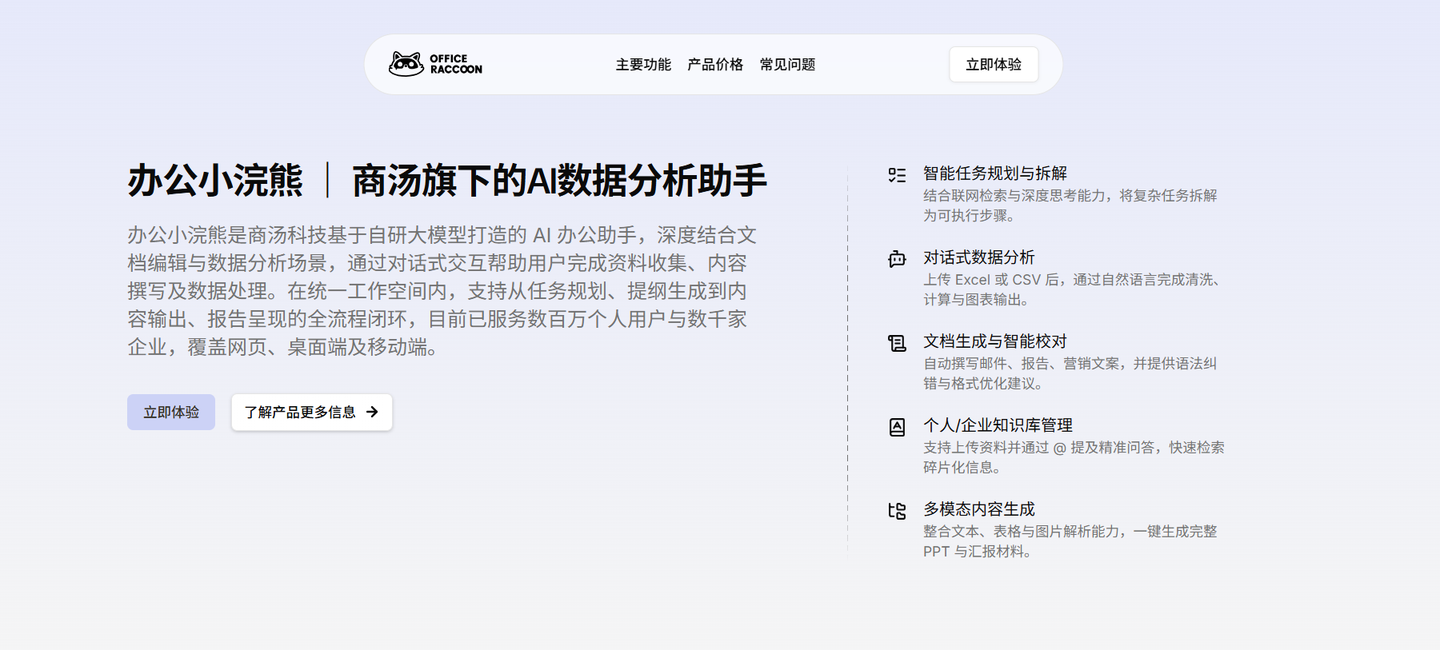Screen dimensions: 1440x650
Task: Click 了解产品更多信息 button
Action: coord(312,412)
